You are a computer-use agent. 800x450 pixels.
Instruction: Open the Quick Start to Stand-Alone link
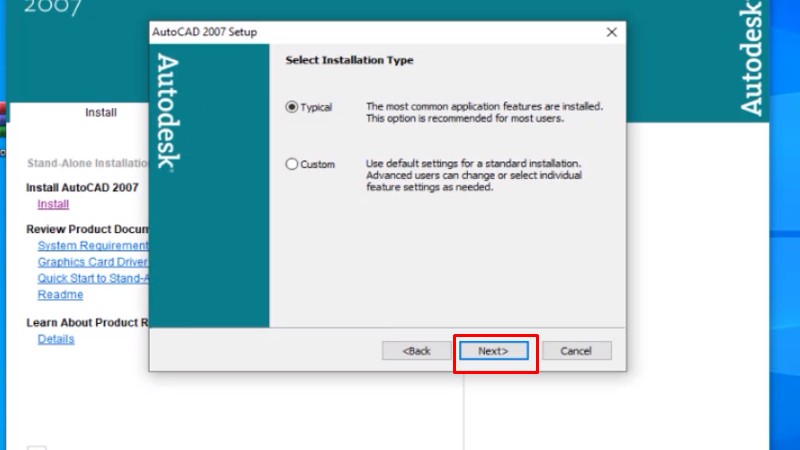point(92,279)
